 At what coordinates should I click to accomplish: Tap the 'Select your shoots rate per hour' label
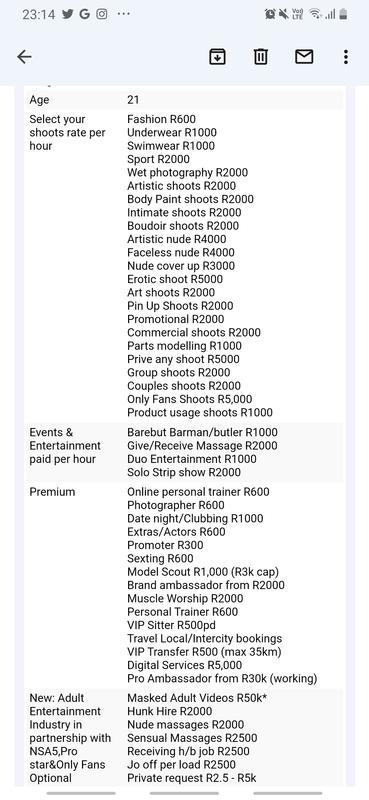pyautogui.click(x=67, y=133)
